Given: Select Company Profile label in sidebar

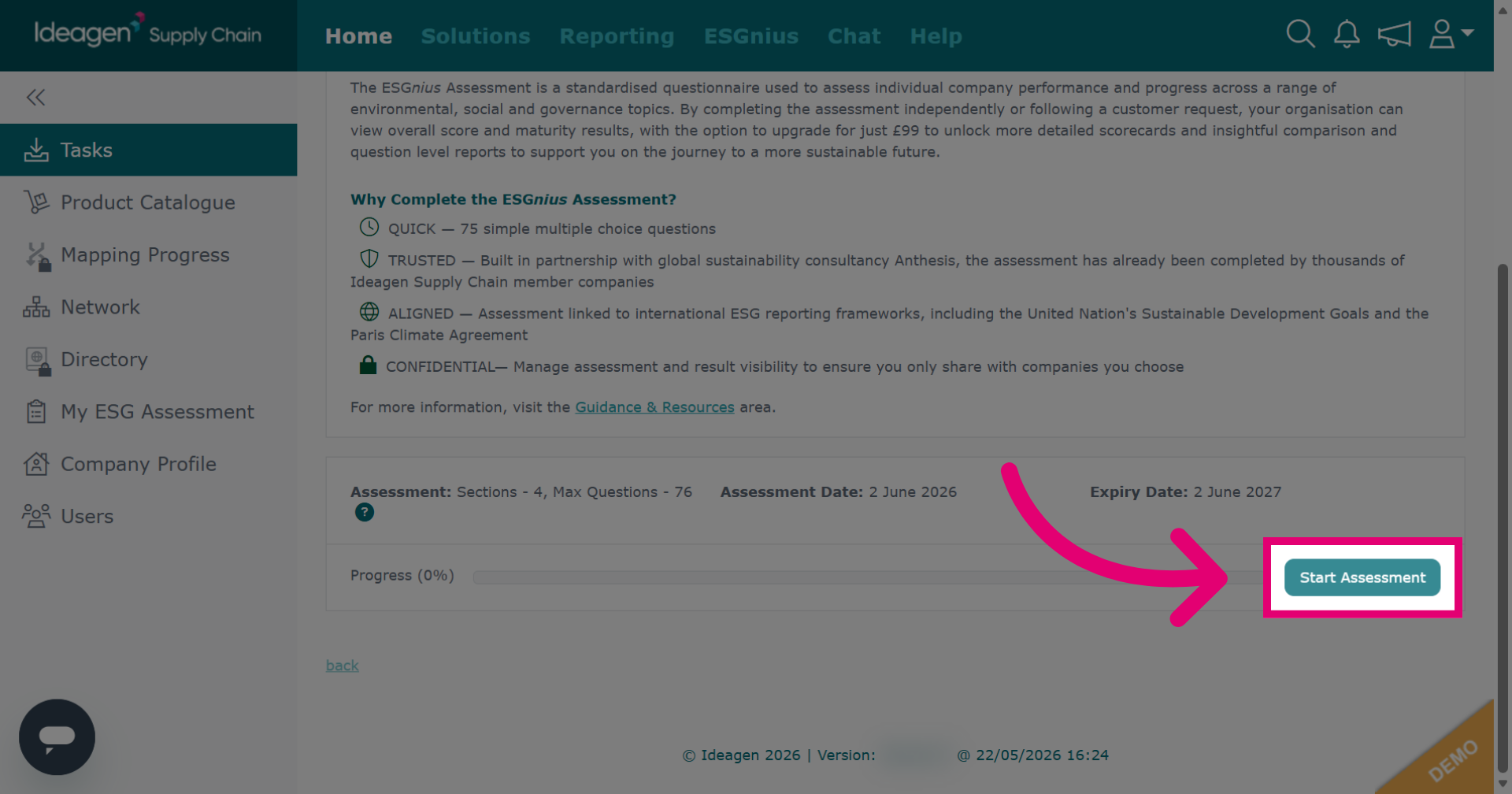Looking at the screenshot, I should click(x=139, y=464).
